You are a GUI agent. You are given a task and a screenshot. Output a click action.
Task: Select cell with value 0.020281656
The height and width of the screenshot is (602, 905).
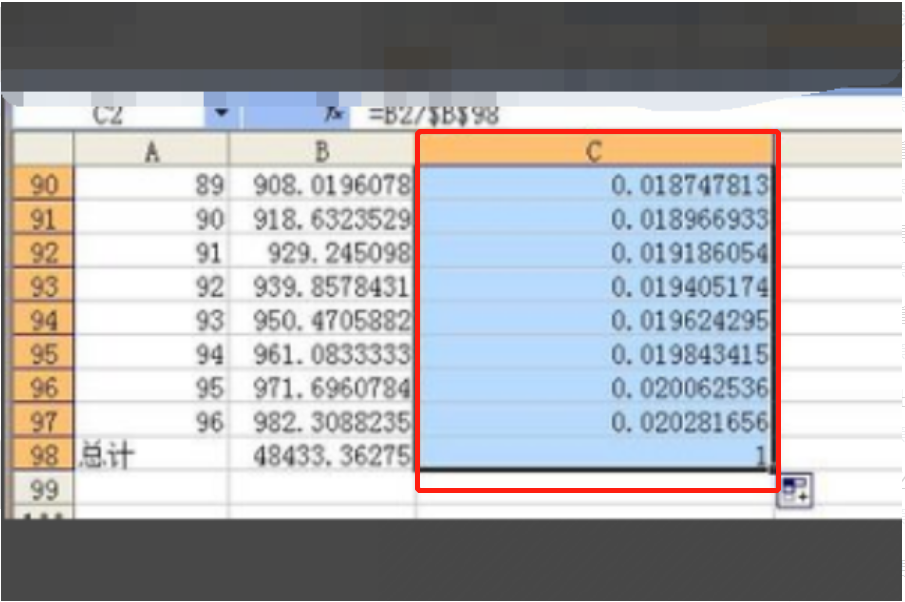[x=595, y=422]
